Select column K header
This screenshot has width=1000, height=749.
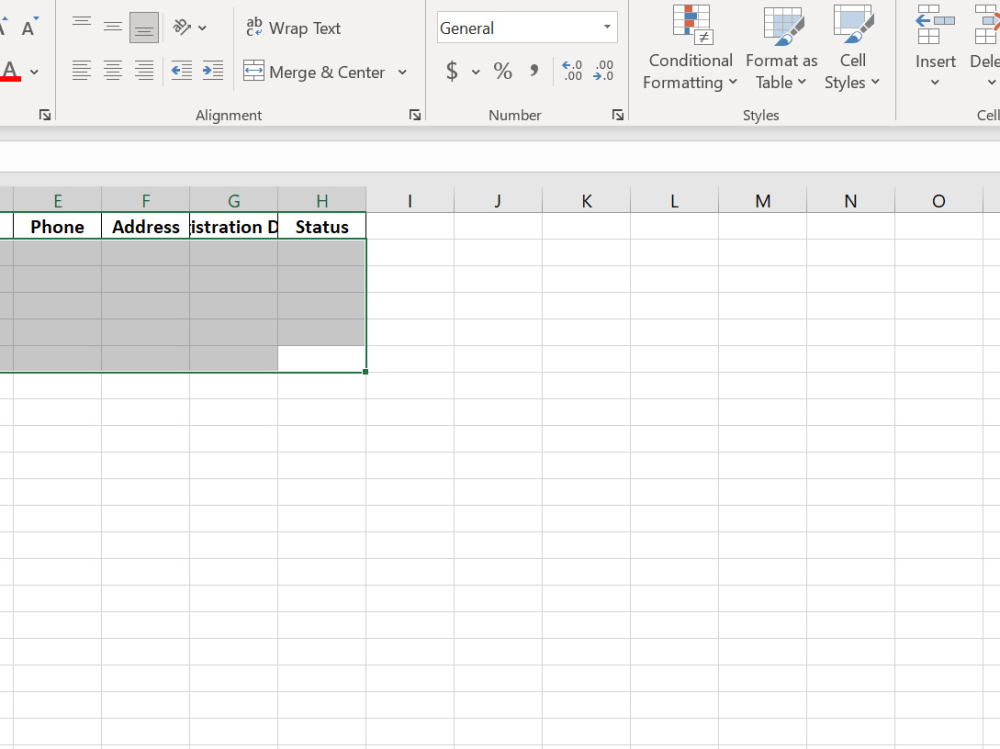point(586,201)
